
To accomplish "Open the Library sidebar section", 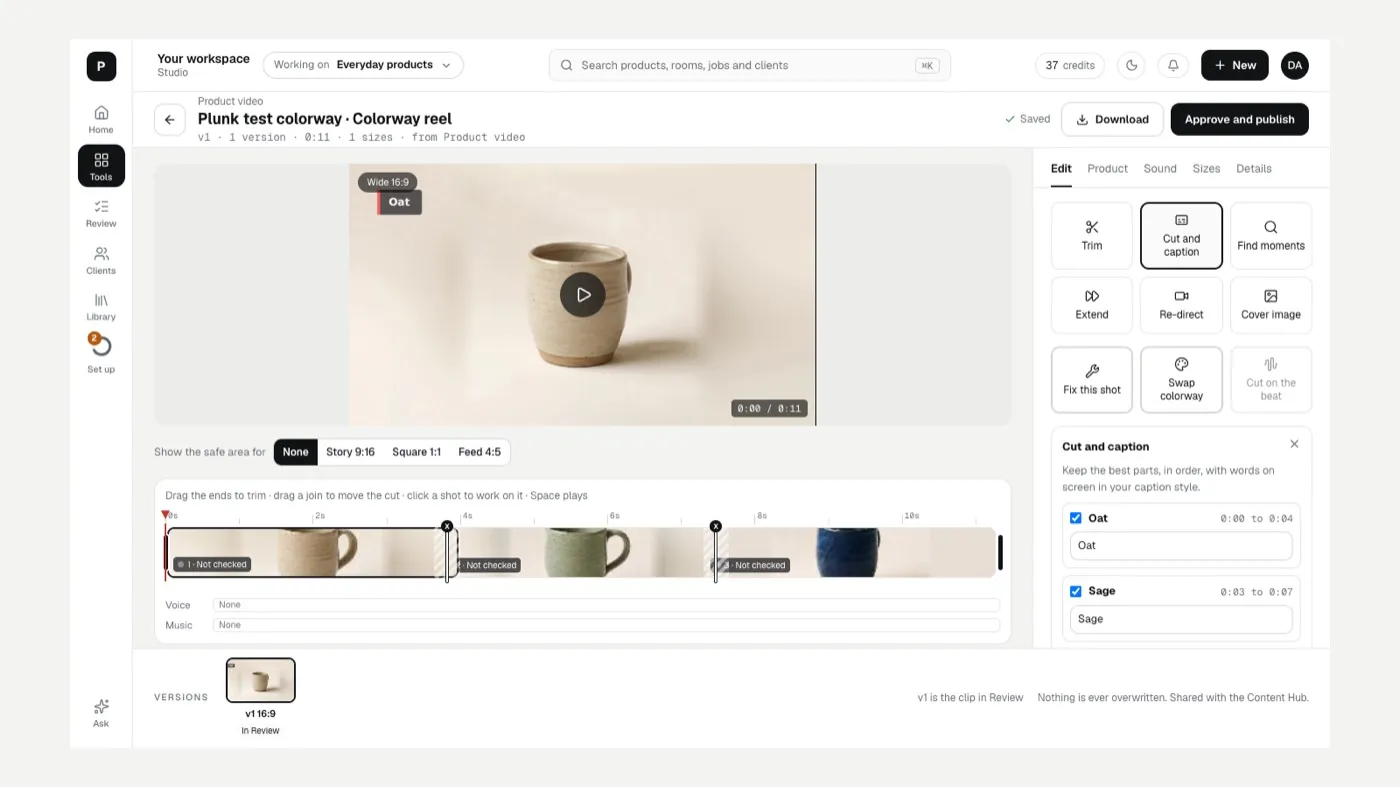I will [x=101, y=307].
